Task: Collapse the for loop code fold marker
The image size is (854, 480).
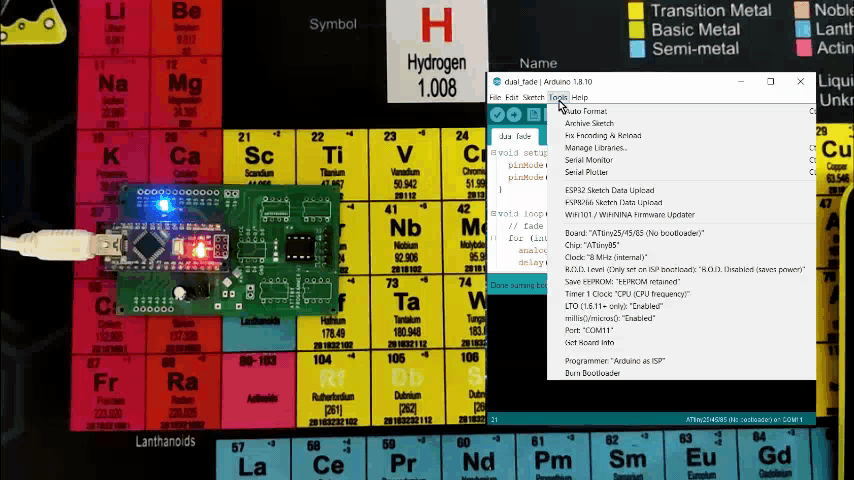Action: pyautogui.click(x=493, y=238)
